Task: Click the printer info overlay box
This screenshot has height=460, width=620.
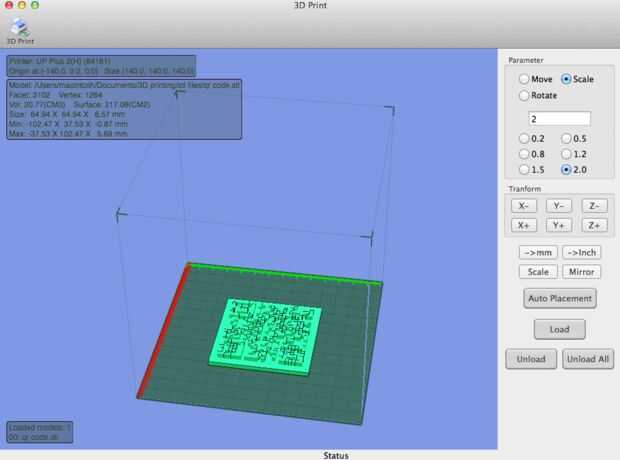Action: tap(101, 66)
